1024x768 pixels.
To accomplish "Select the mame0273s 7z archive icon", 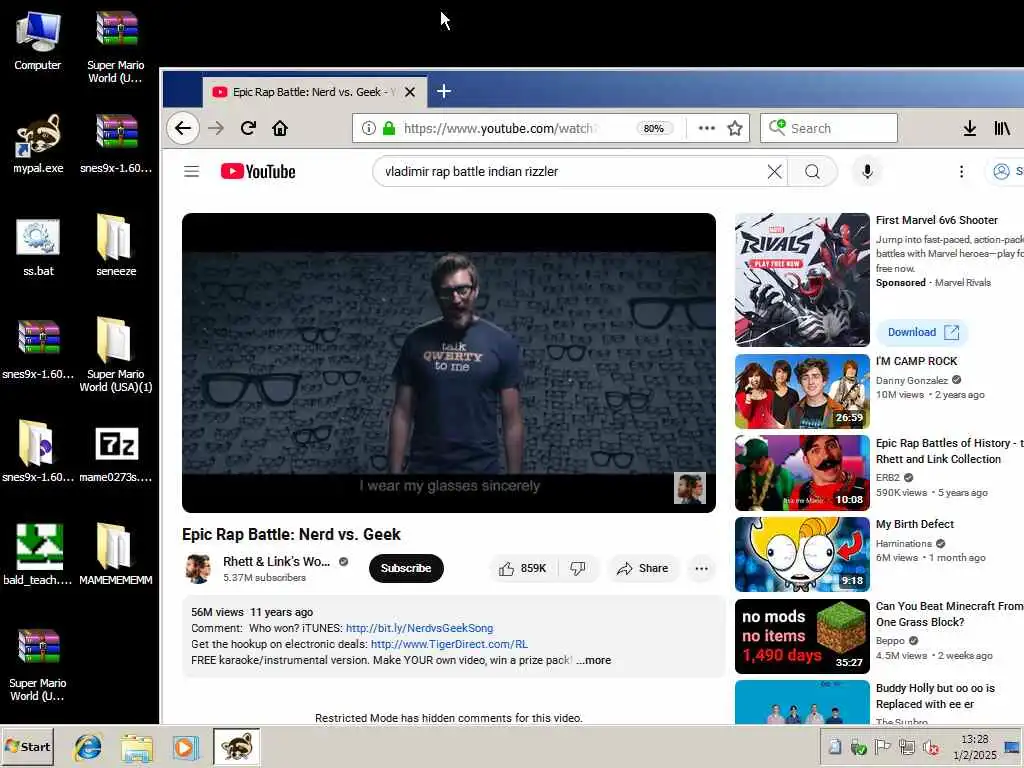I will [116, 455].
